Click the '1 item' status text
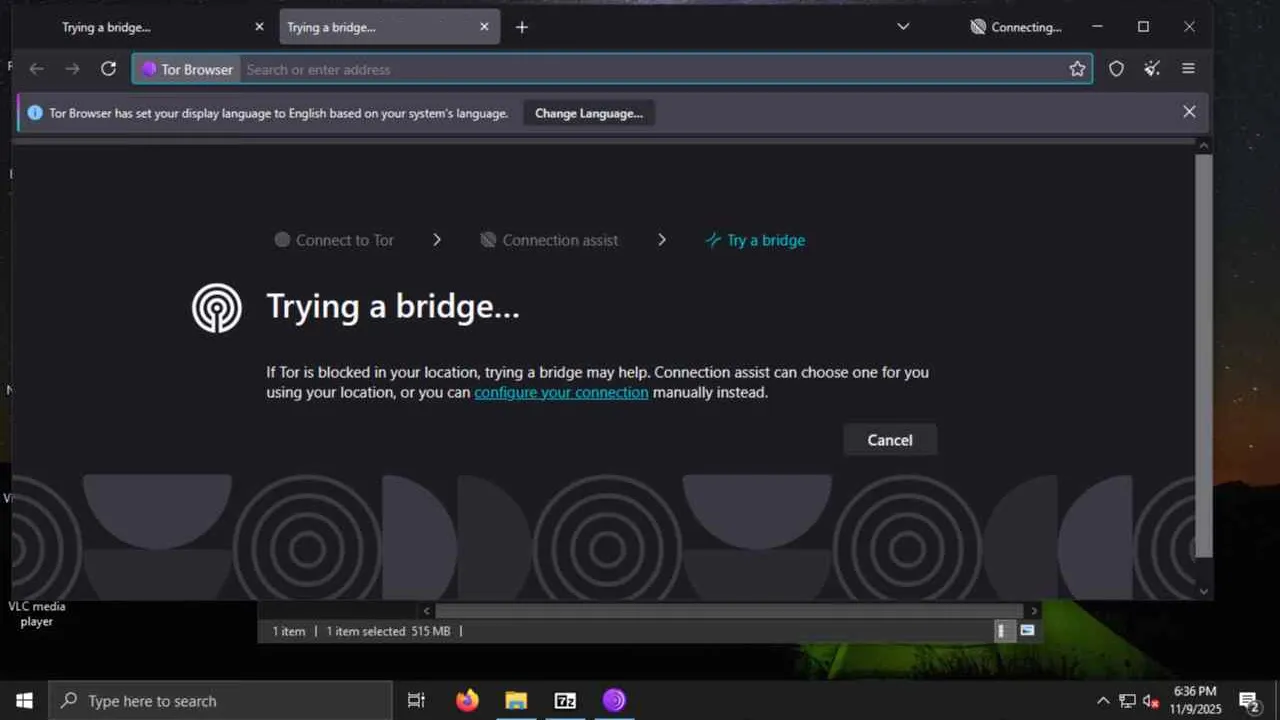The width and height of the screenshot is (1280, 720). (289, 631)
